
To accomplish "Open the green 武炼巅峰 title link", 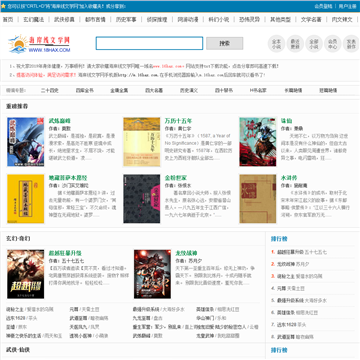I will coord(60,121).
